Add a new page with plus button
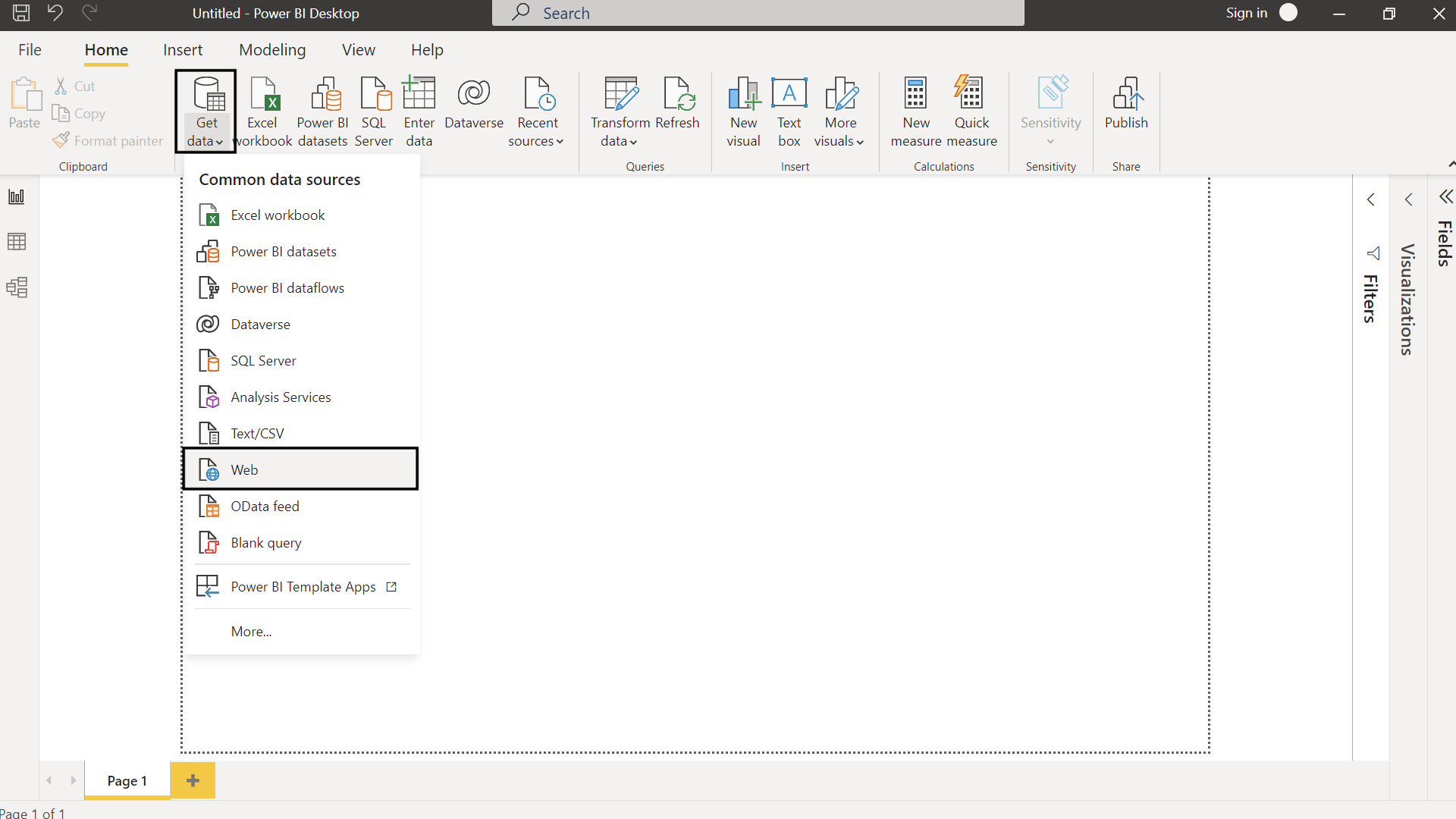The width and height of the screenshot is (1456, 819). click(x=193, y=781)
